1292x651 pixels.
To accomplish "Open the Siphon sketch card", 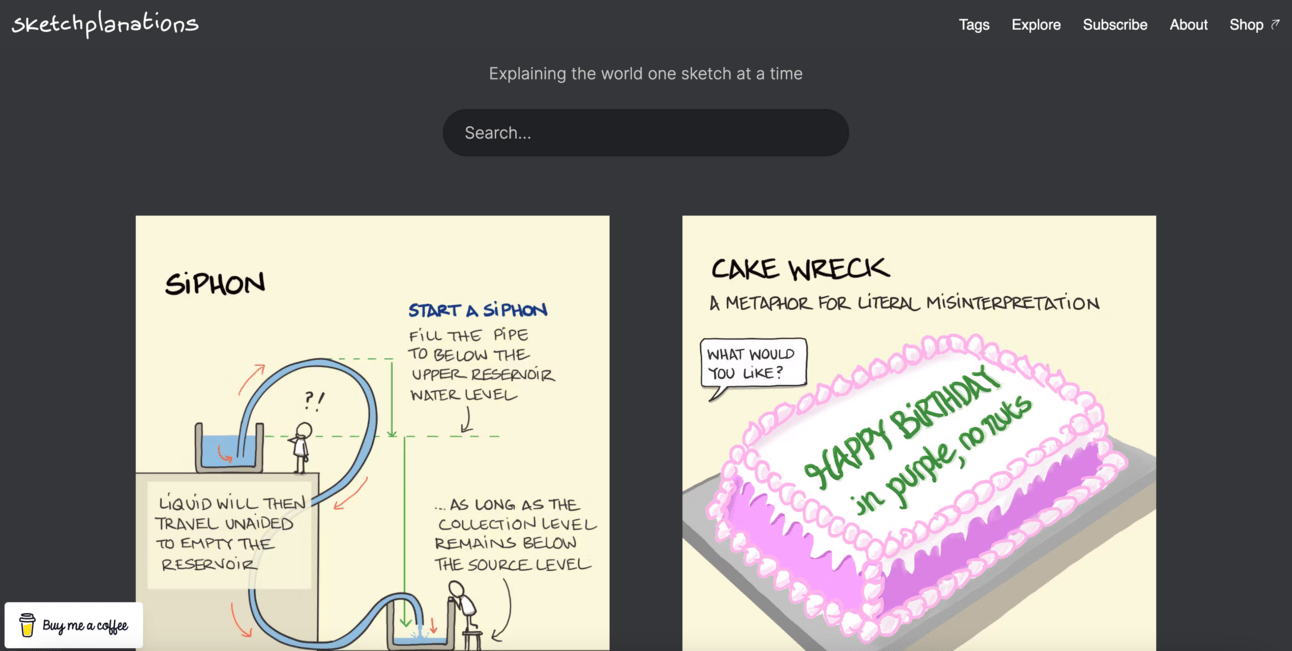I will (x=372, y=433).
